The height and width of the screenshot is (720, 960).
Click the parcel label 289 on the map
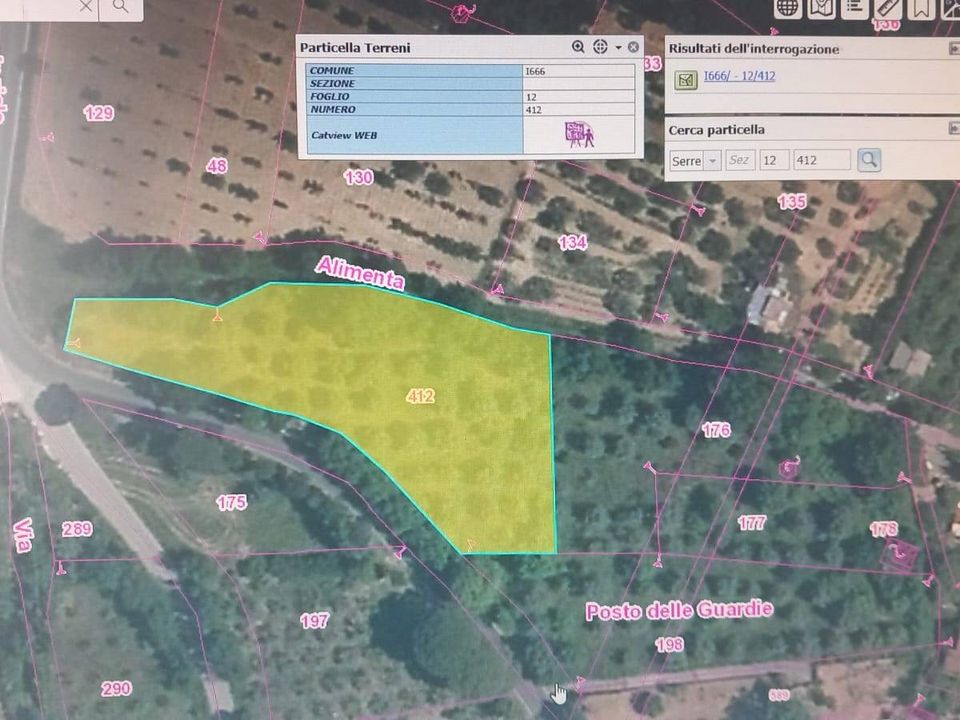coord(77,529)
